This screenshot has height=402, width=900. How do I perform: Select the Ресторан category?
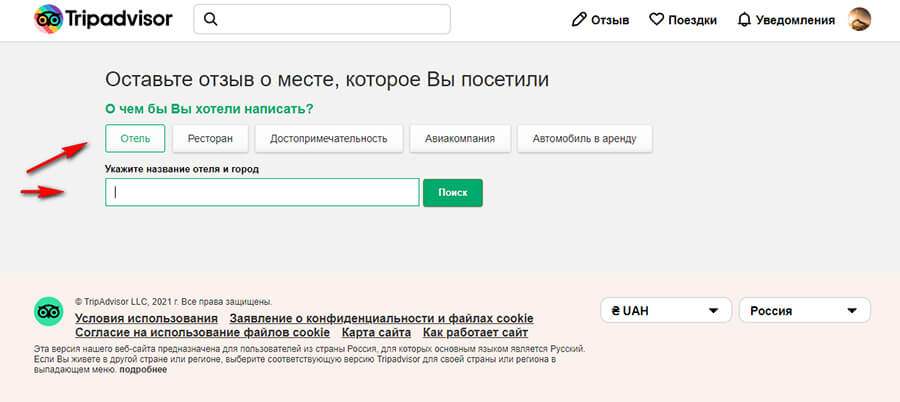tap(210, 138)
